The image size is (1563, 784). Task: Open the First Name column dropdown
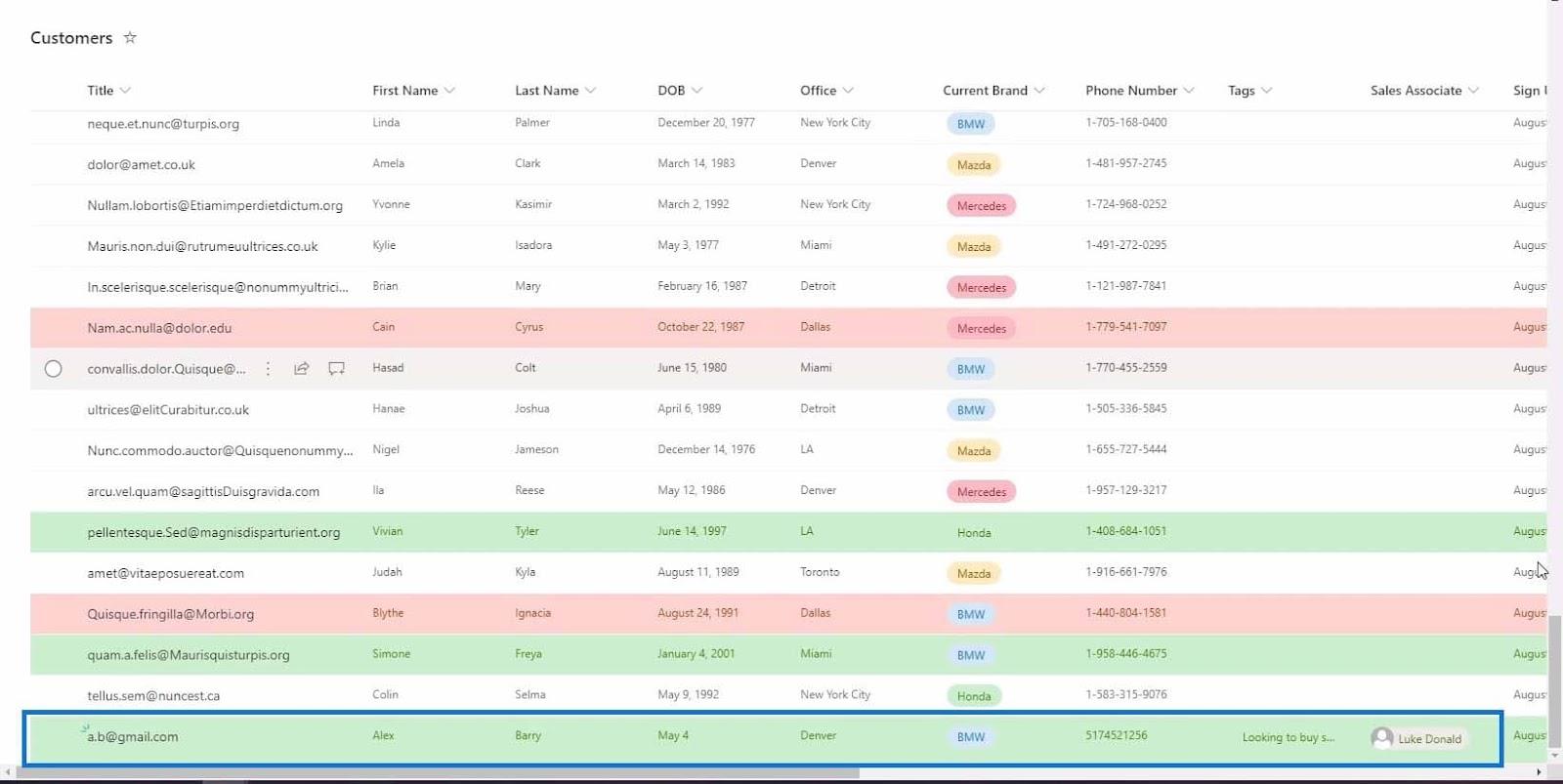[x=449, y=91]
